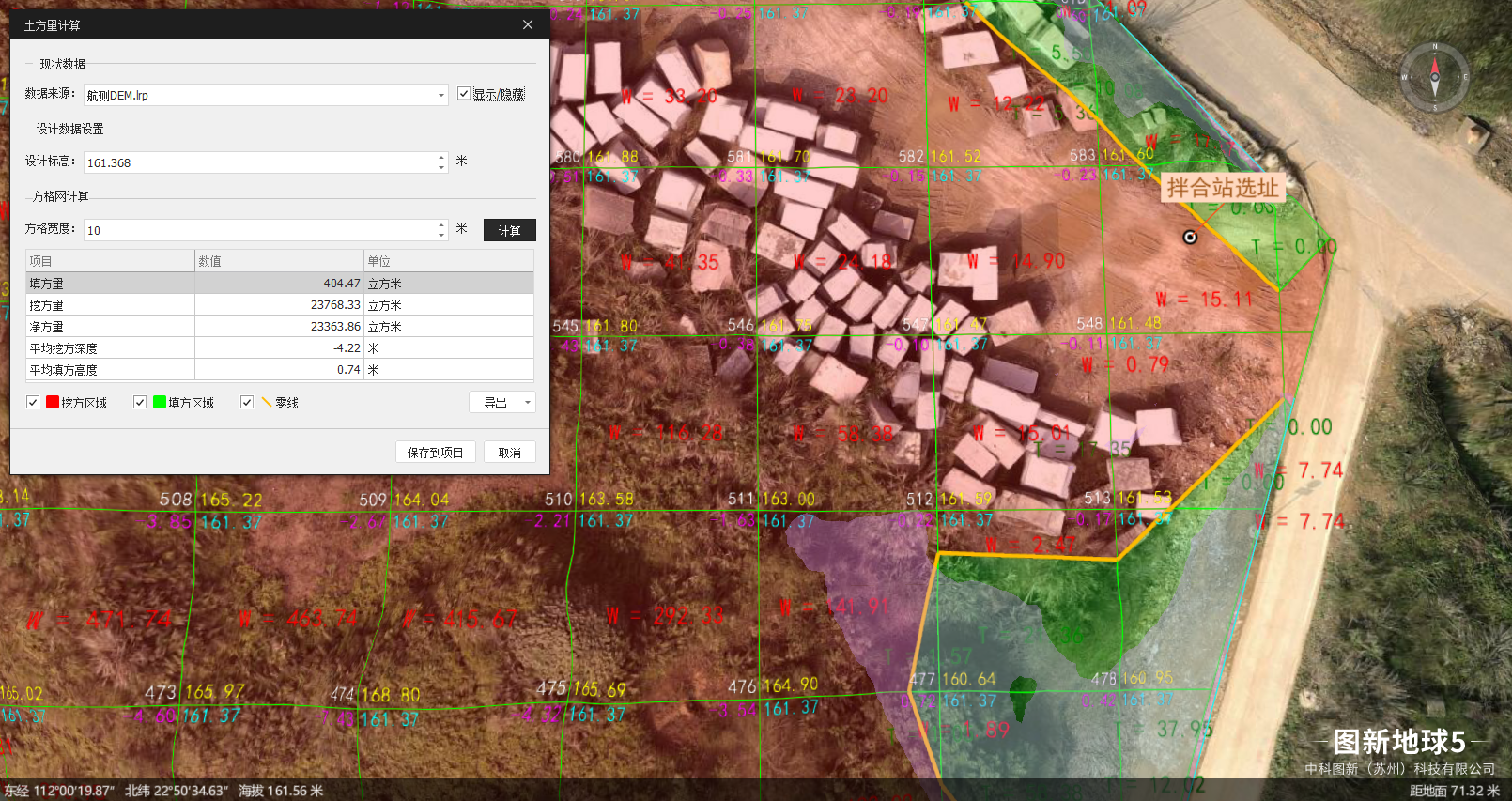Decrease 方格宽度 with the down arrow
Viewport: 1512px width, 801px height.
coord(441,236)
